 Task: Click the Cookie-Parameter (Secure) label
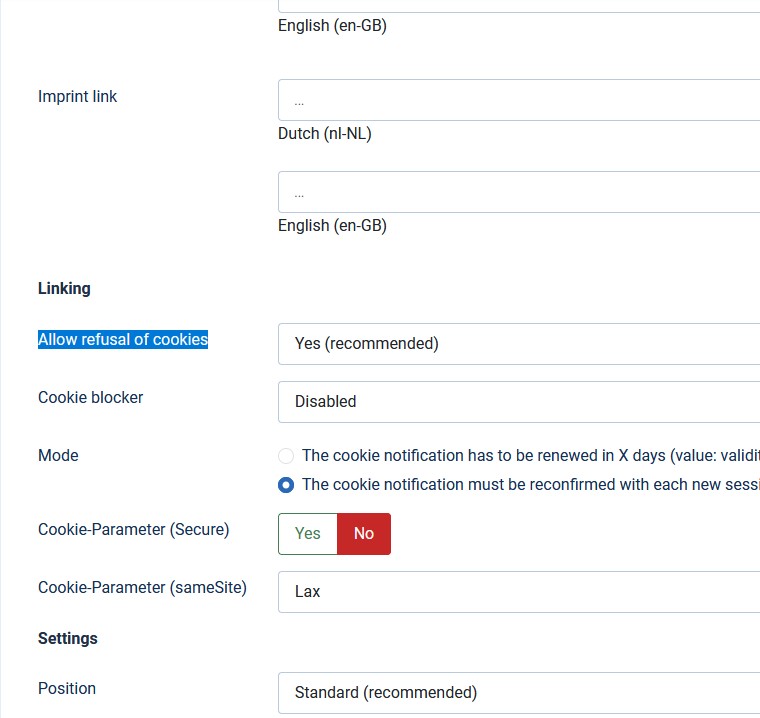click(x=134, y=529)
